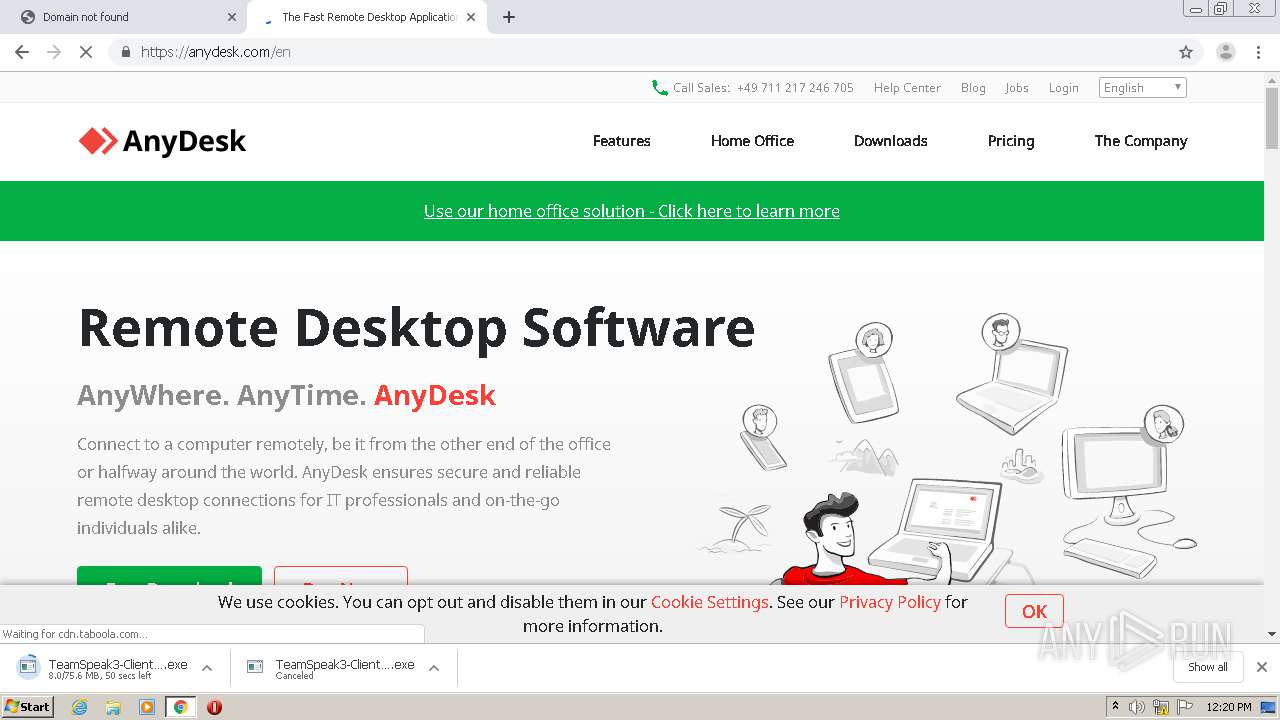Viewport: 1280px width, 720px height.
Task: Click the Action Center flag icon
Action: [1185, 707]
